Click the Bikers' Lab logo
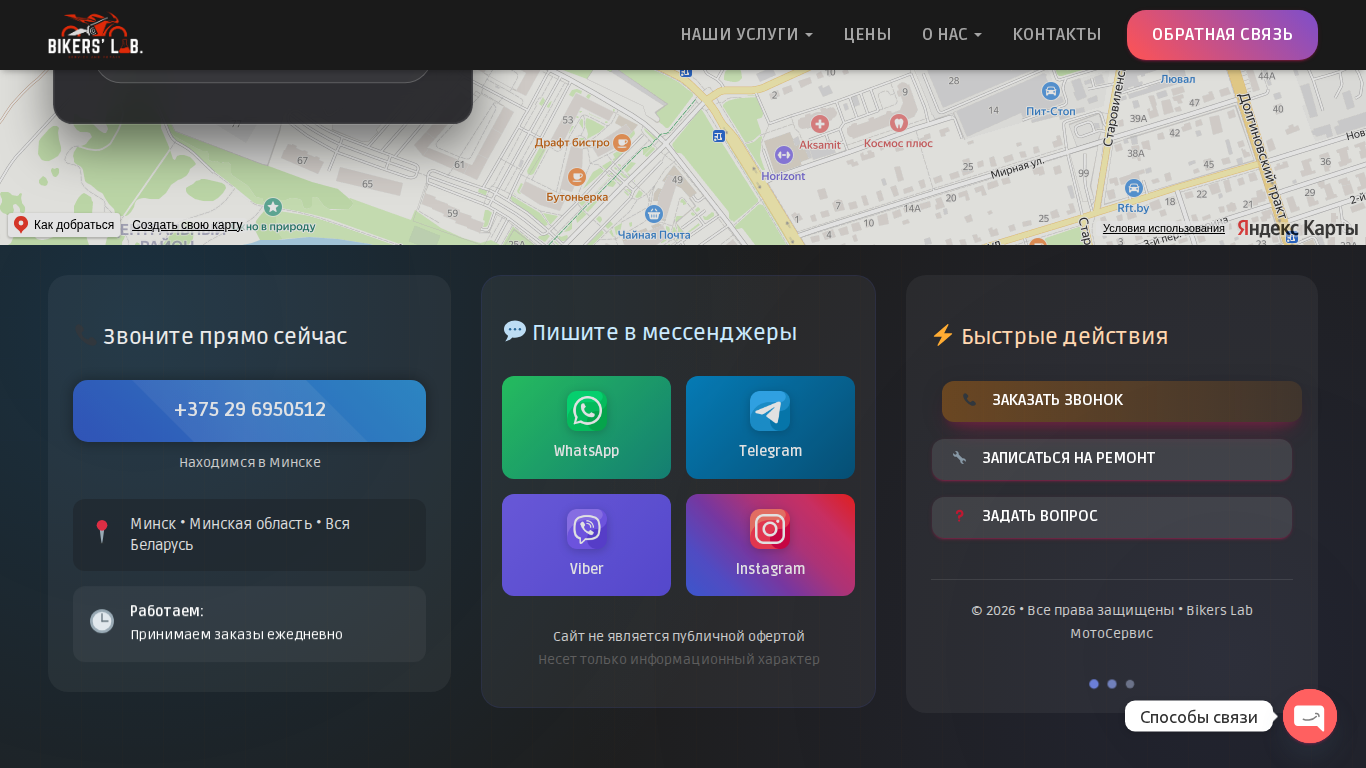Viewport: 1366px width, 768px height. click(x=95, y=35)
